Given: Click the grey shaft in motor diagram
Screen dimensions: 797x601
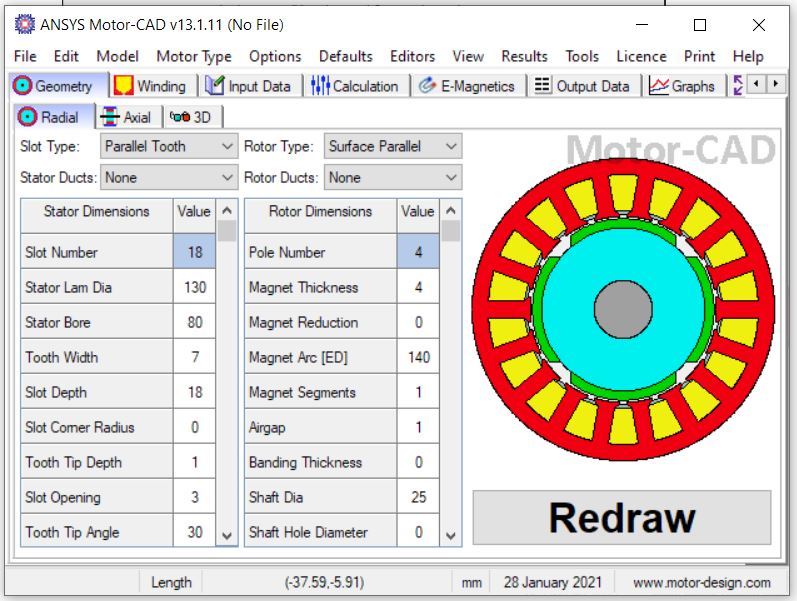Looking at the screenshot, I should tap(623, 309).
